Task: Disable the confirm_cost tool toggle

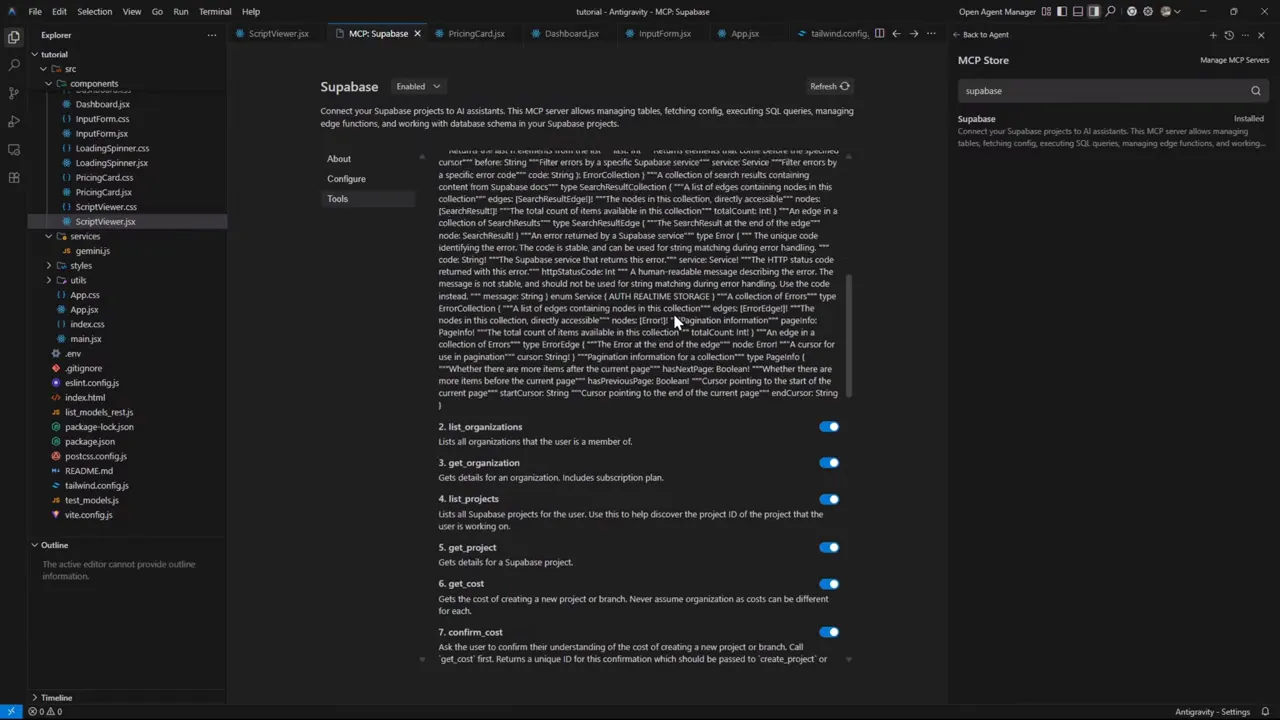Action: pos(829,631)
